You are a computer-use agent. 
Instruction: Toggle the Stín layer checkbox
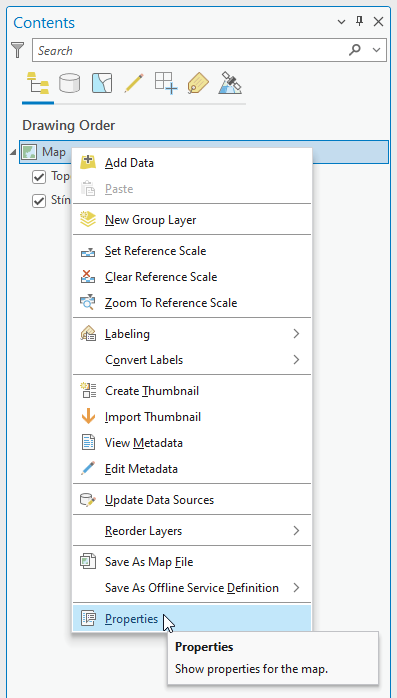(39, 201)
